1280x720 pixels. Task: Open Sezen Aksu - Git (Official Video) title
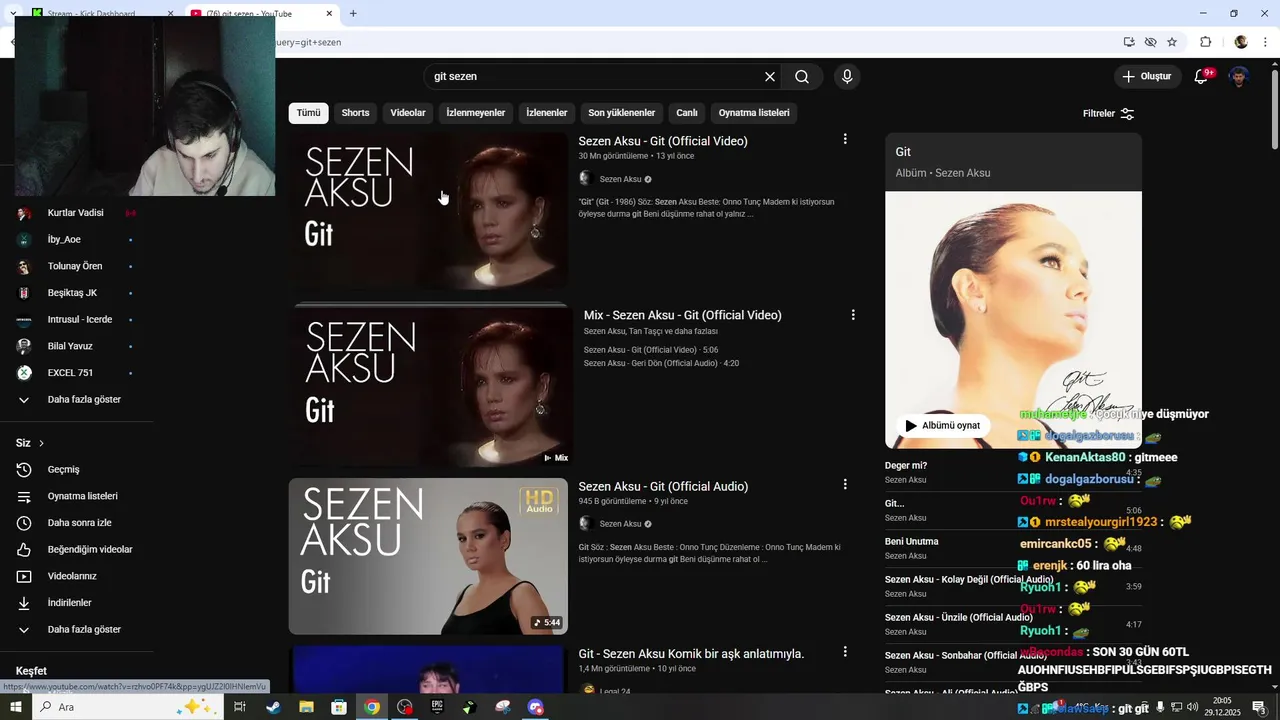(663, 141)
